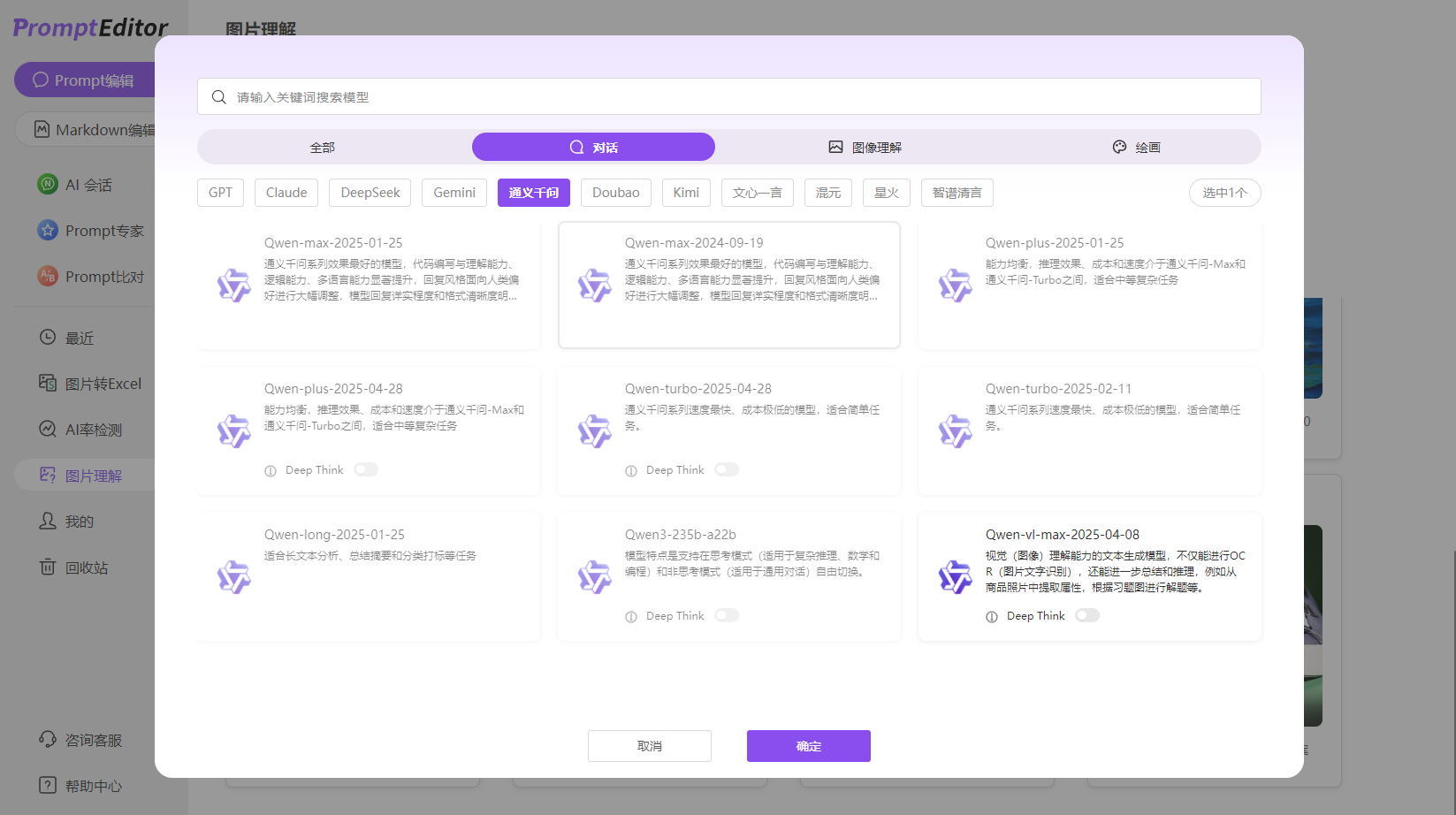Open the 帮助中心 help center
Image resolution: width=1456 pixels, height=815 pixels.
point(47,785)
